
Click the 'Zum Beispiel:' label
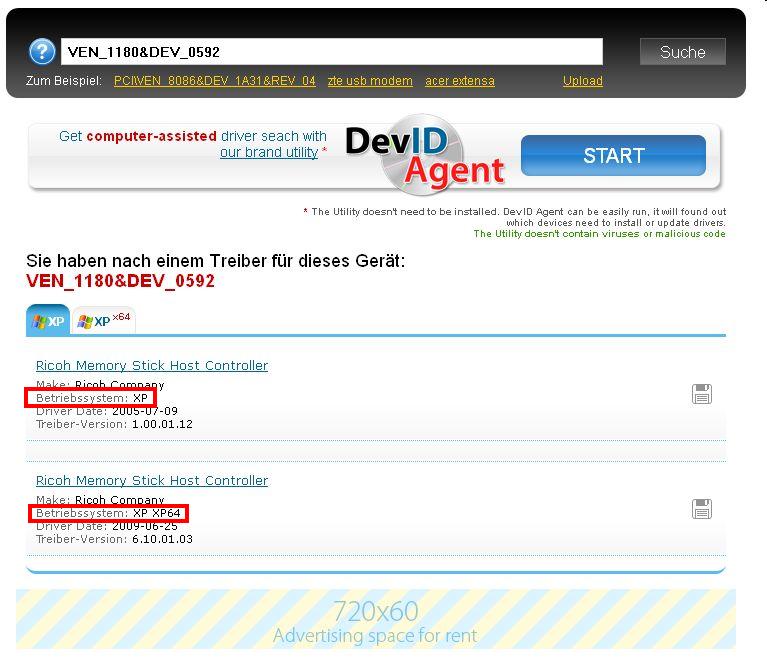click(64, 81)
